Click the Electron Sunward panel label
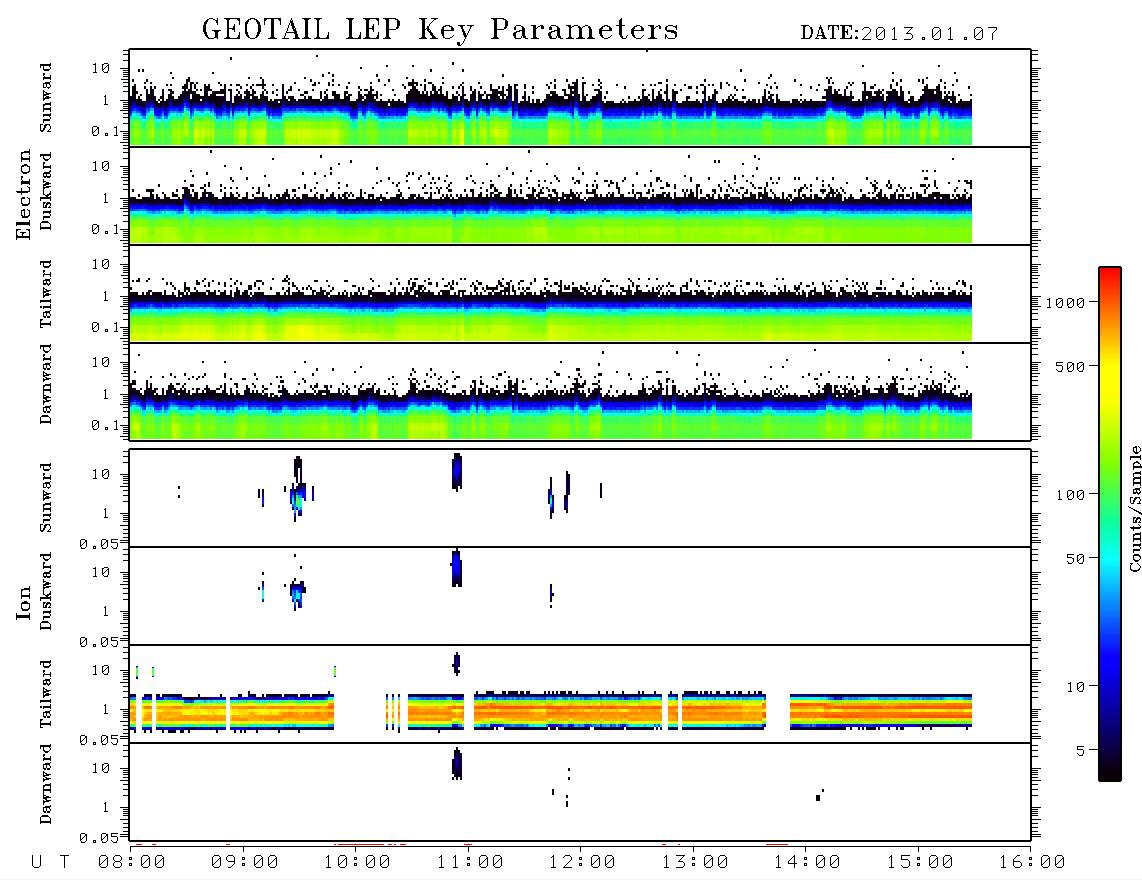The height and width of the screenshot is (880, 1142). (45, 98)
